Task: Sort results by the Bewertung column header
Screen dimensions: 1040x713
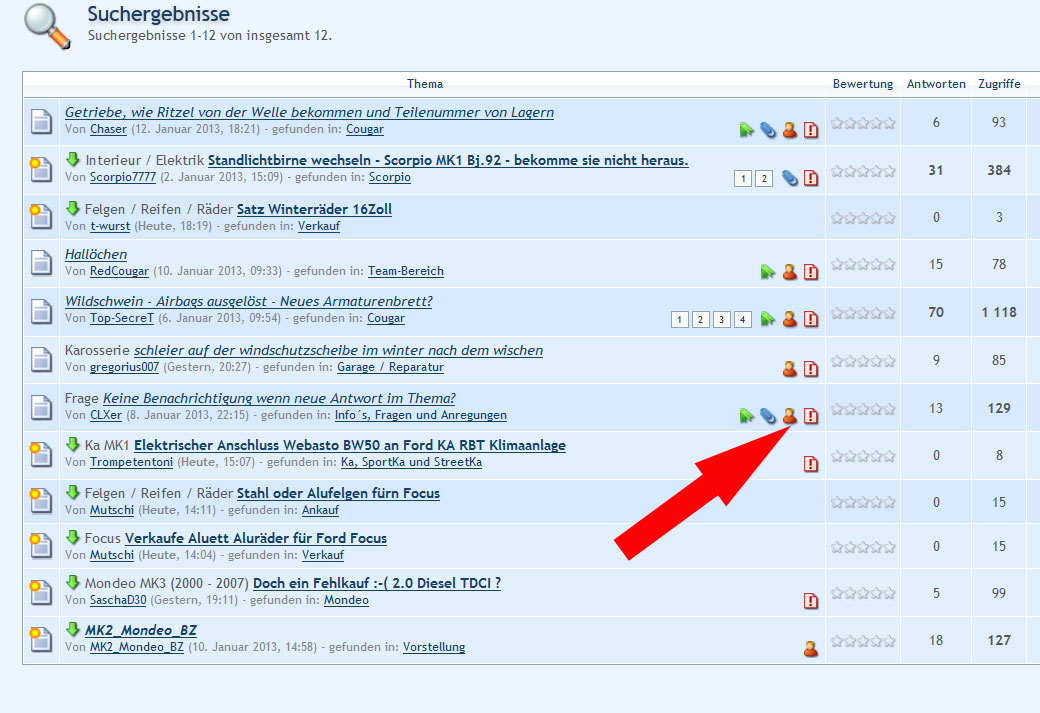Action: coord(863,84)
